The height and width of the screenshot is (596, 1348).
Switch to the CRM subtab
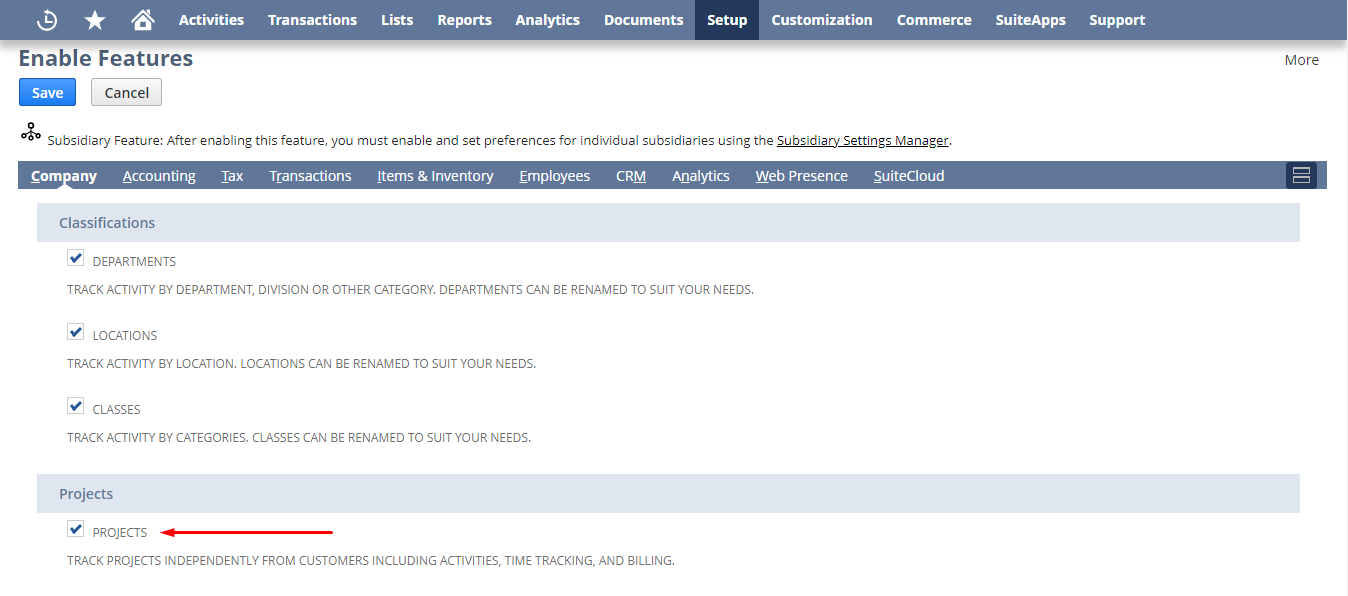[630, 175]
